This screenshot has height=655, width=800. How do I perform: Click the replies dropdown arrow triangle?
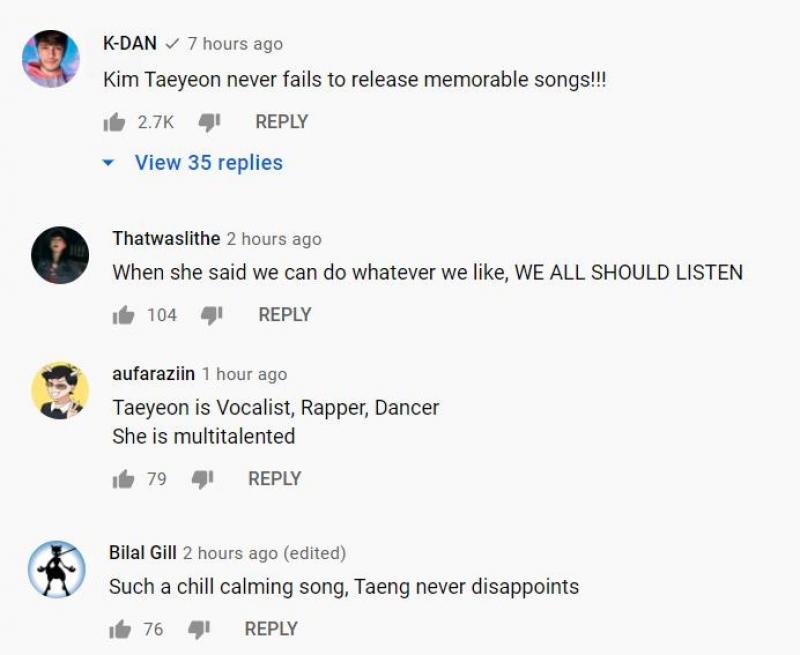tap(109, 163)
